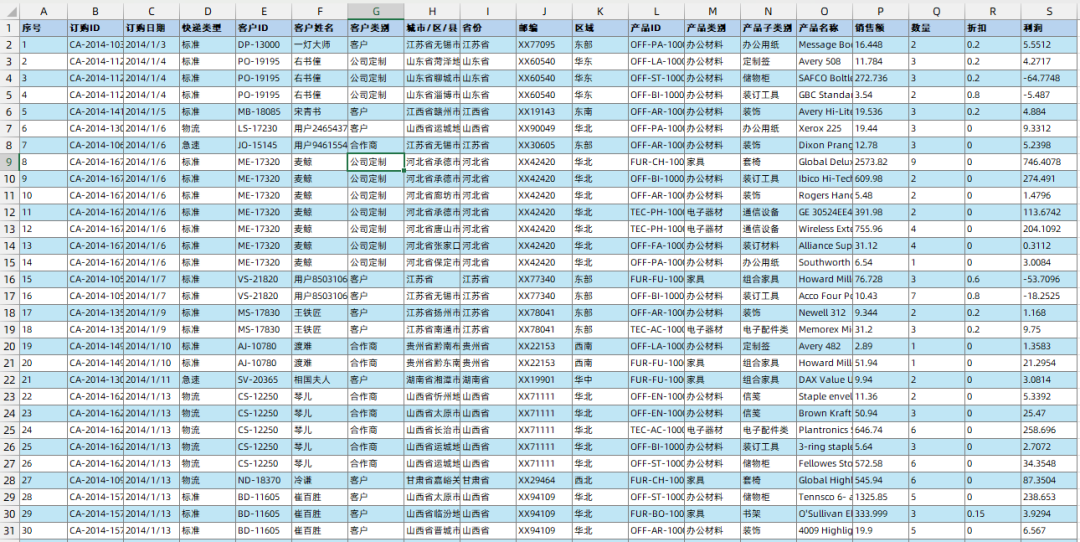Select profit value 746.4078

1049,162
